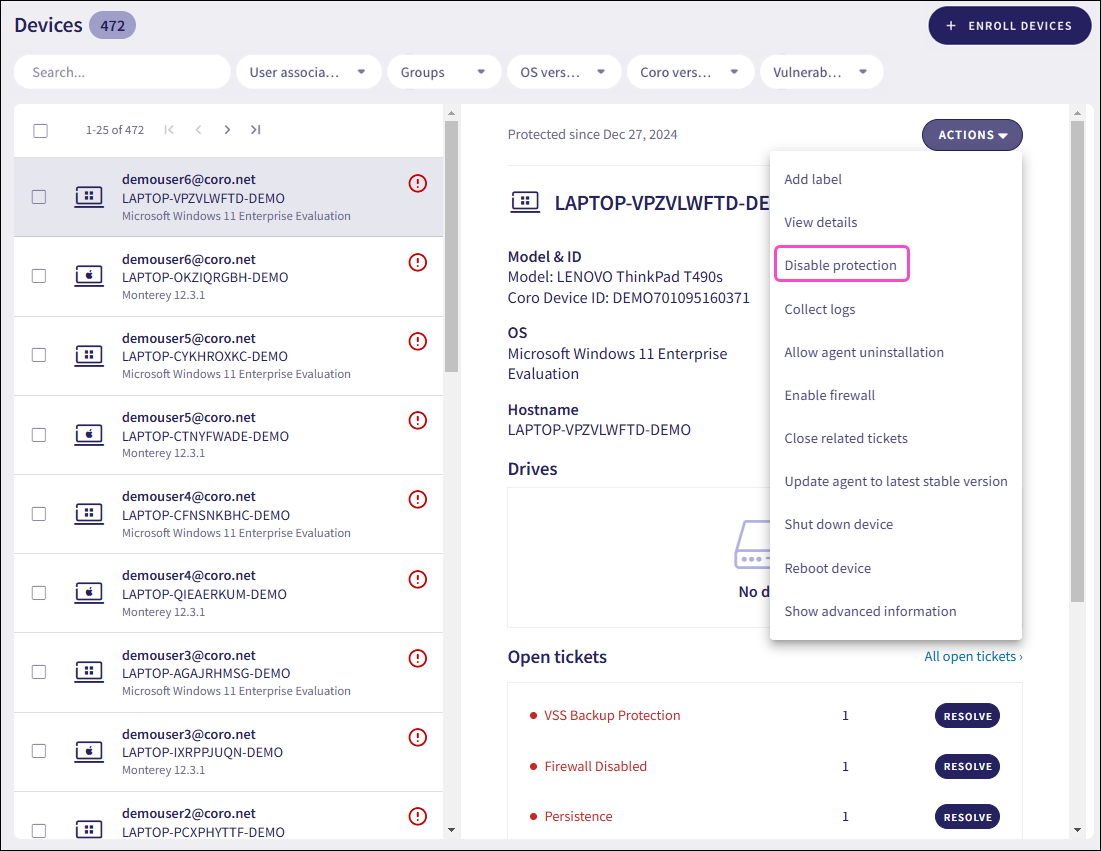
Task: Go to the first page of devices
Action: 169,129
